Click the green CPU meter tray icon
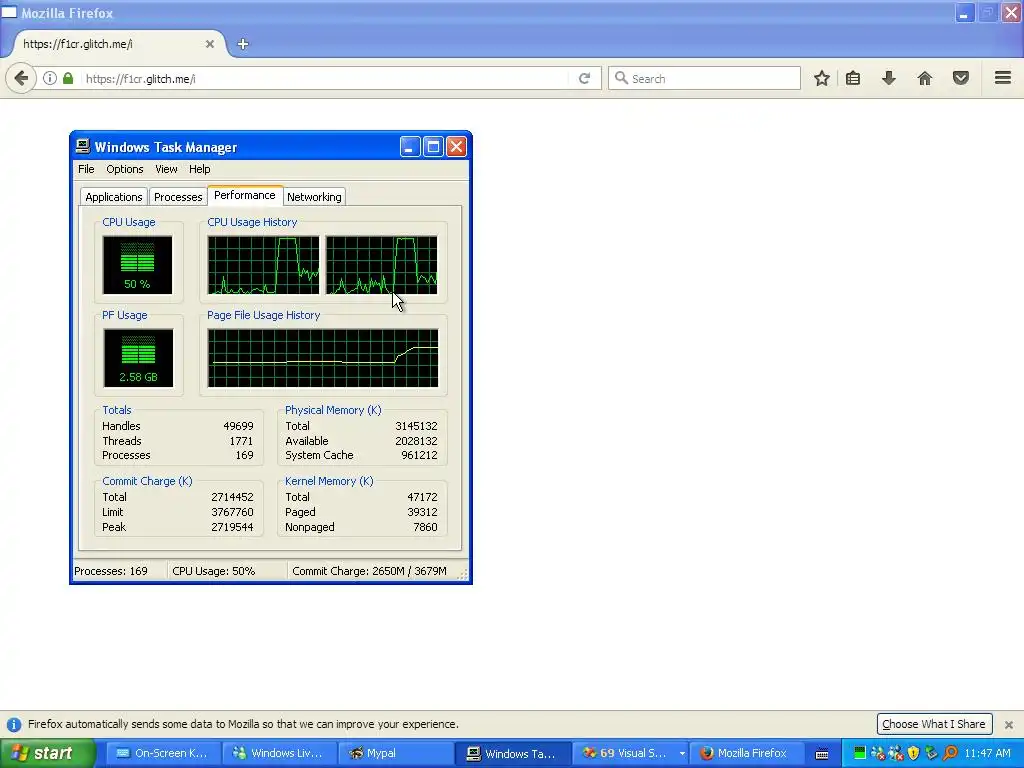1024x768 pixels. tap(859, 753)
